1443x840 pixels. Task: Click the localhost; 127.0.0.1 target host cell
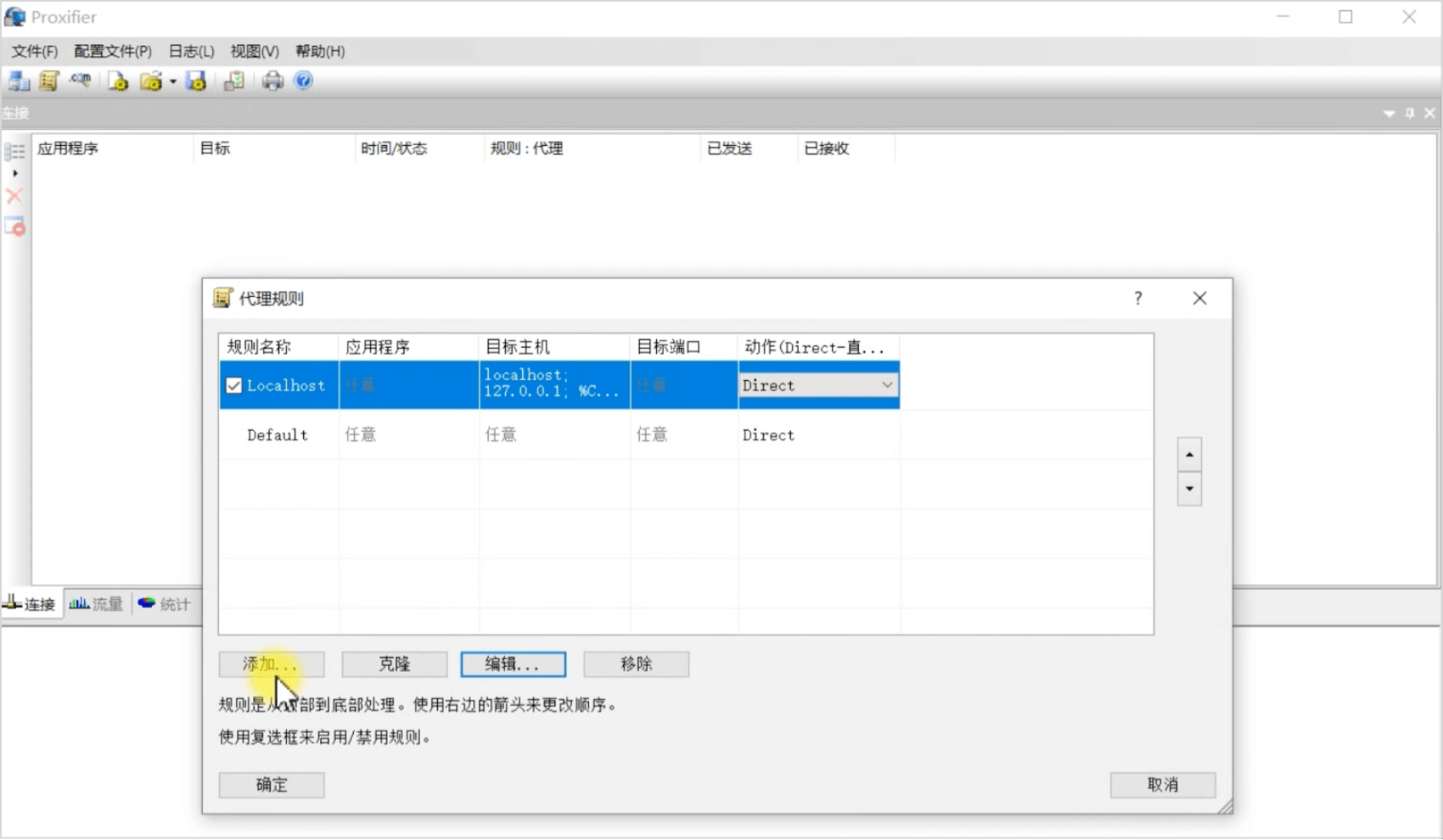[554, 384]
